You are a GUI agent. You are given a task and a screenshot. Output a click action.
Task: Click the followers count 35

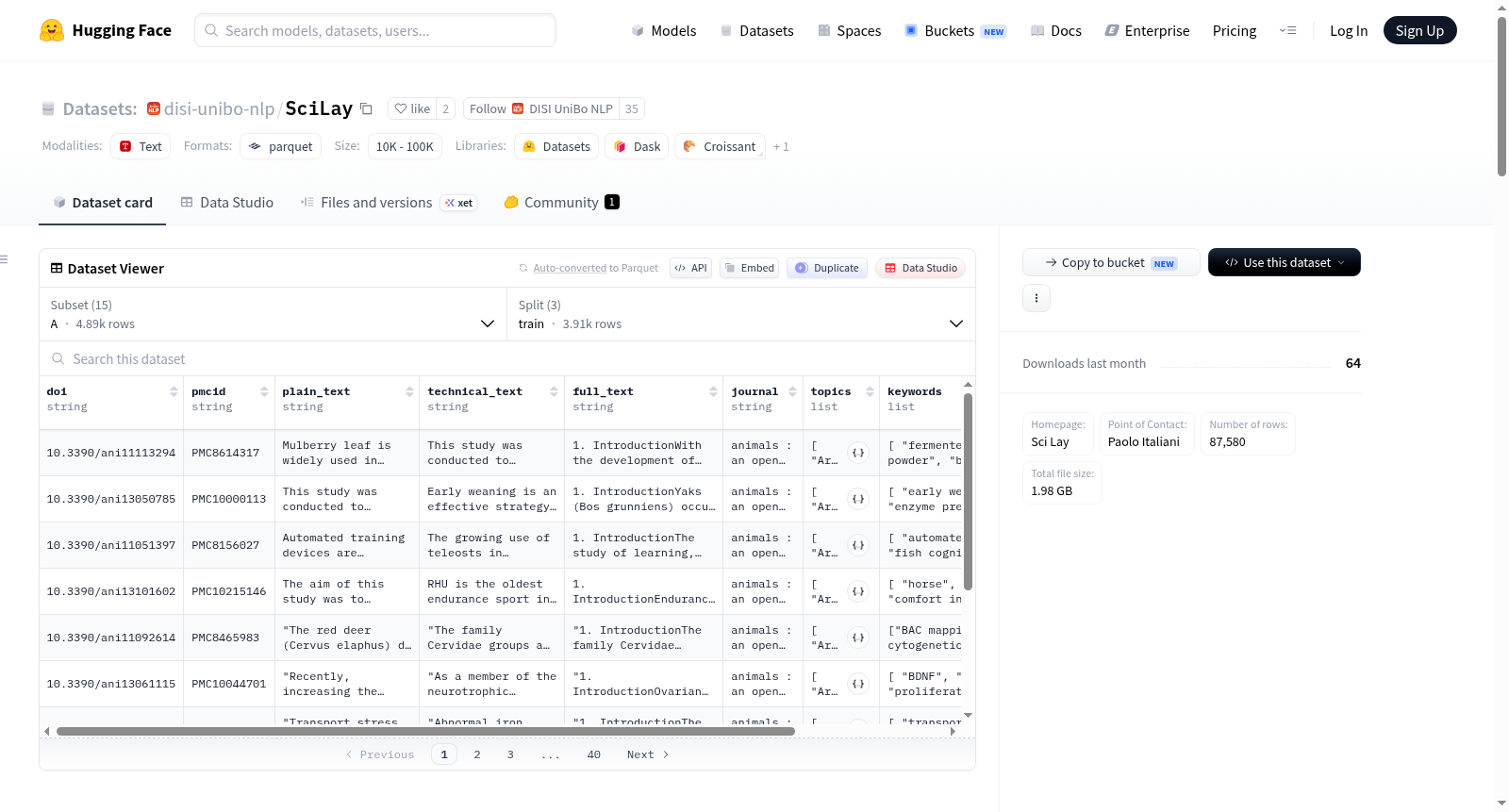click(632, 108)
